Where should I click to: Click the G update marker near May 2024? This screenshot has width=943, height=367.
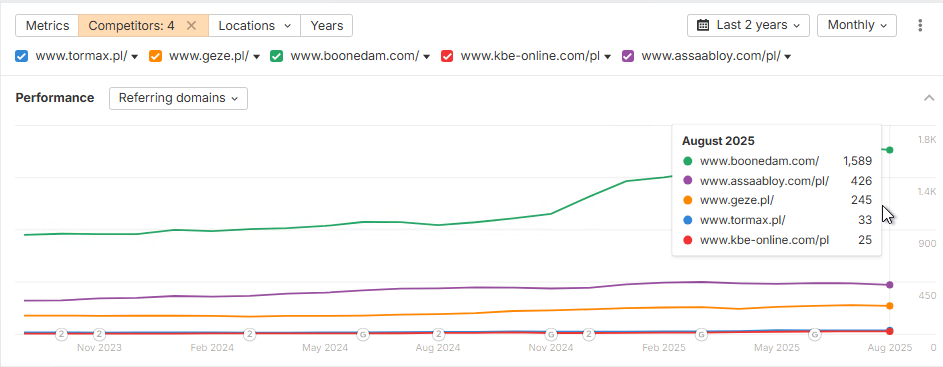point(363,334)
